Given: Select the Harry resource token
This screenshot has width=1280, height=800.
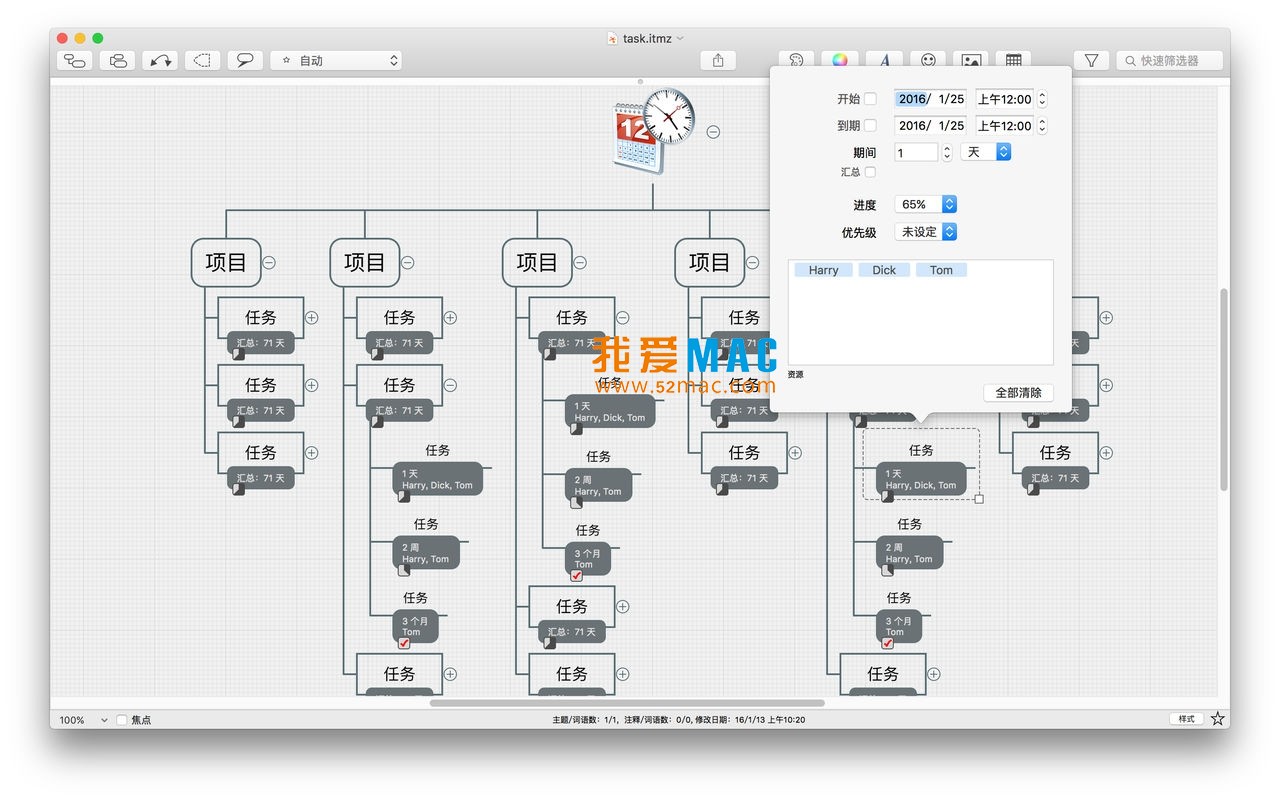Looking at the screenshot, I should click(824, 270).
